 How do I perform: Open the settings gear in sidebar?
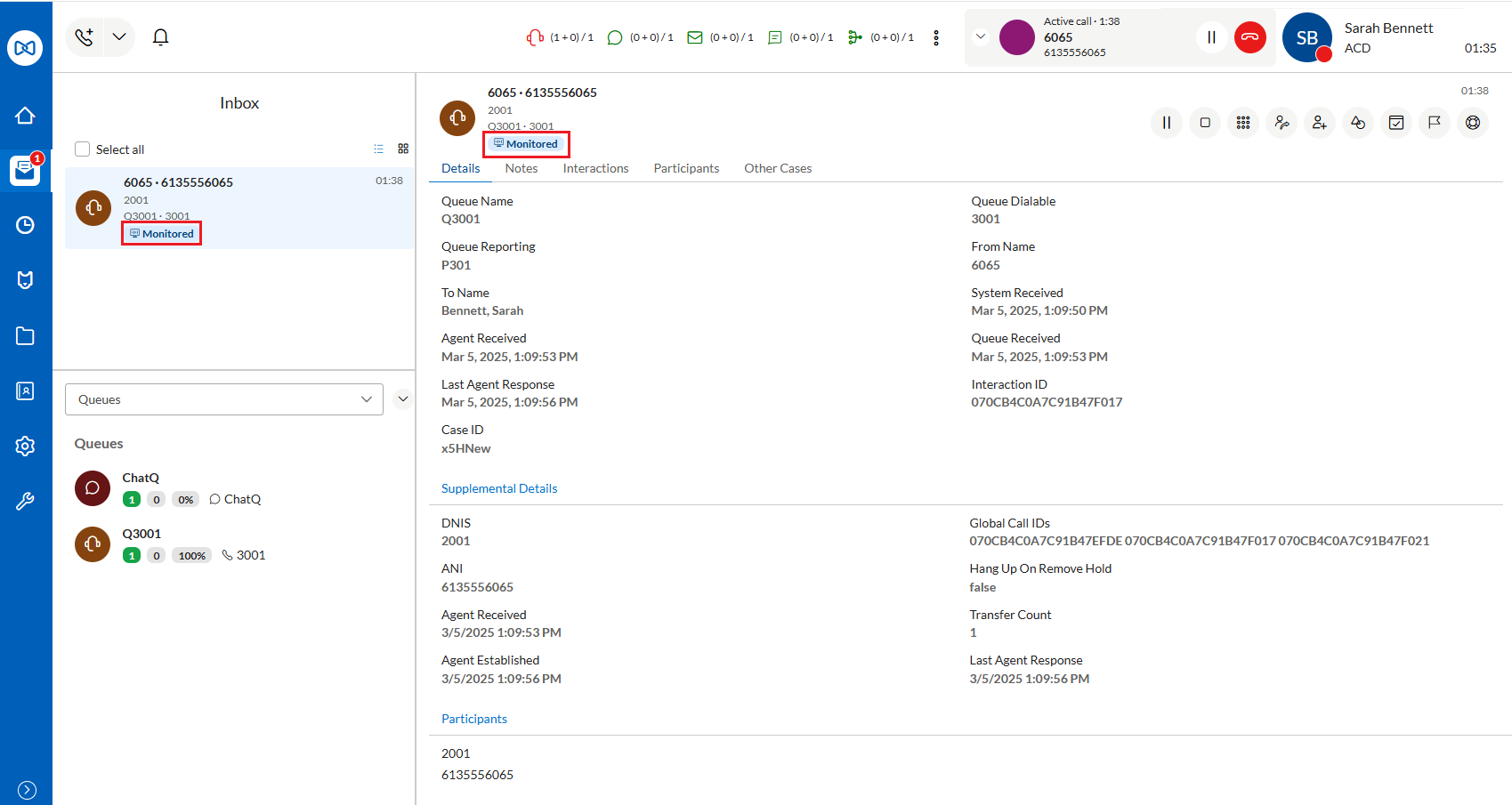coord(25,446)
